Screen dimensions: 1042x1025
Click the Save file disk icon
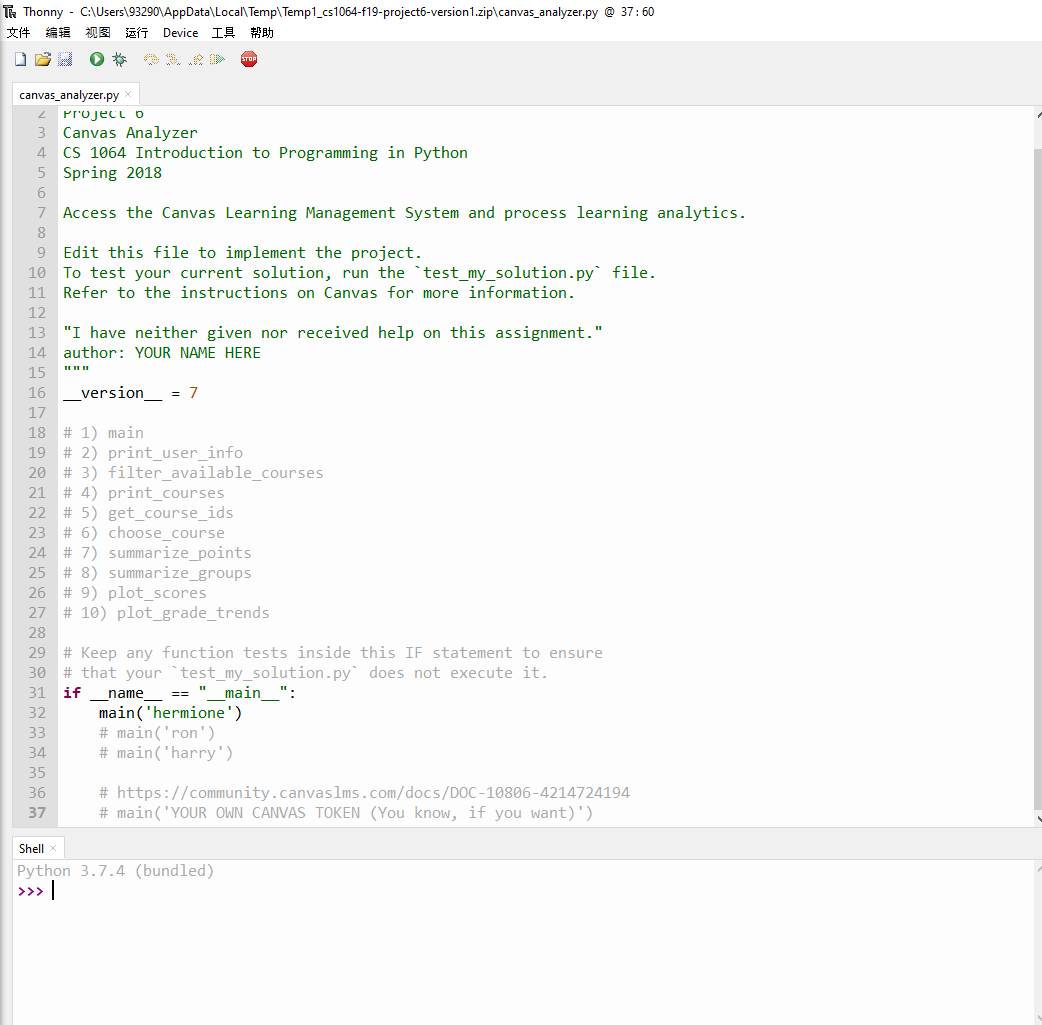[65, 59]
